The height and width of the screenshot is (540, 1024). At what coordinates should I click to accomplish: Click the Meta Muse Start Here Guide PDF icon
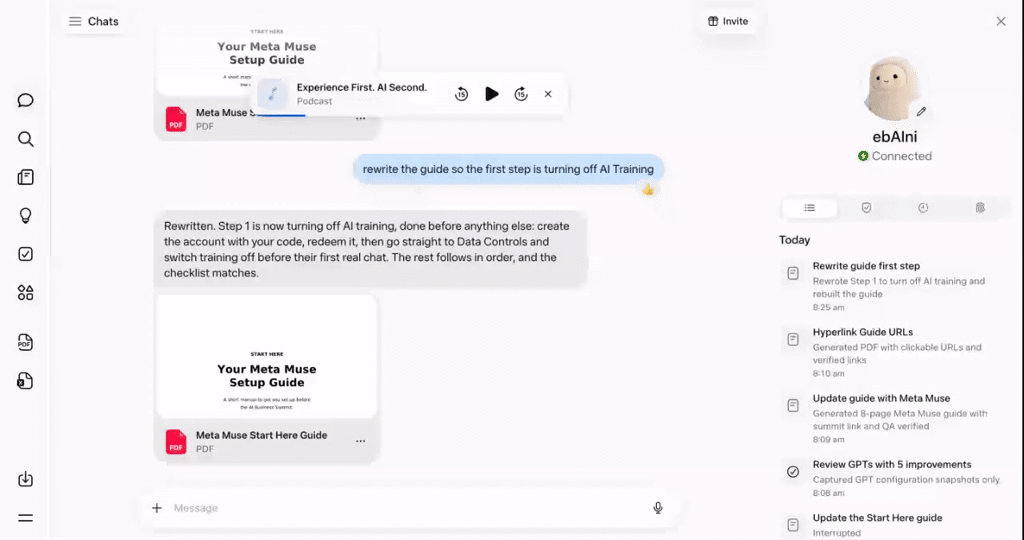pyautogui.click(x=176, y=442)
